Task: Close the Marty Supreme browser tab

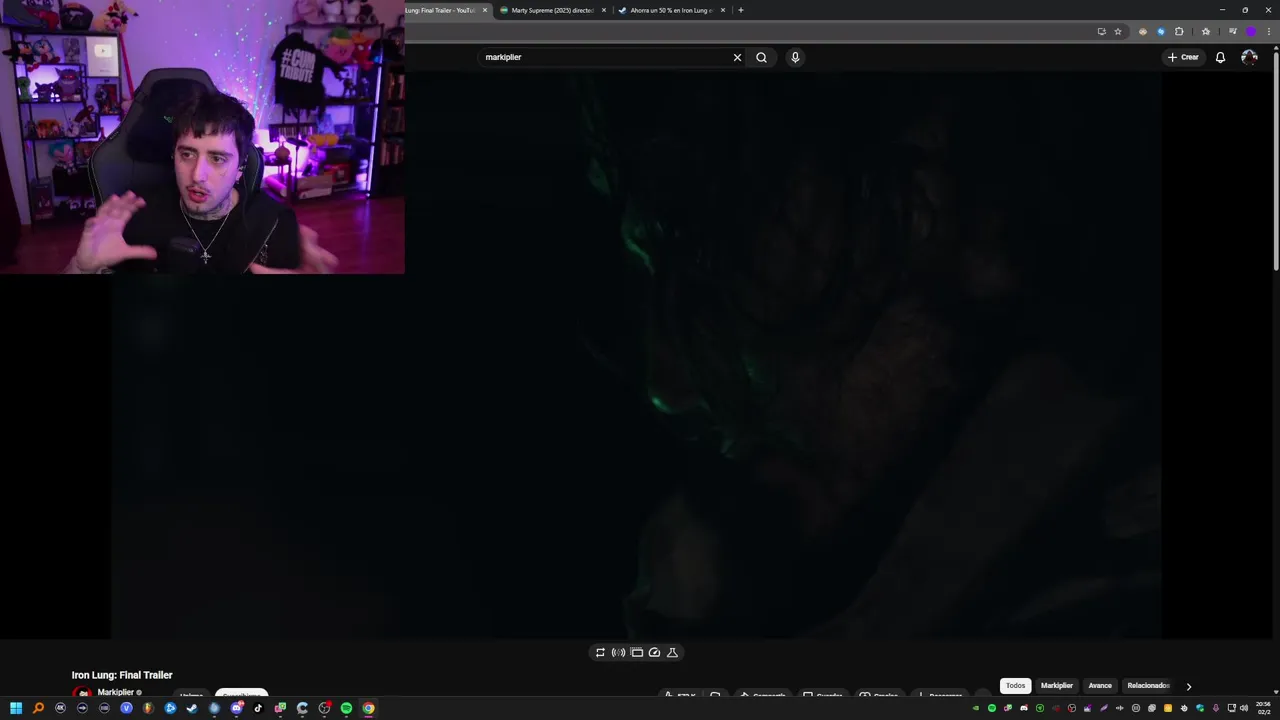Action: coord(604,10)
